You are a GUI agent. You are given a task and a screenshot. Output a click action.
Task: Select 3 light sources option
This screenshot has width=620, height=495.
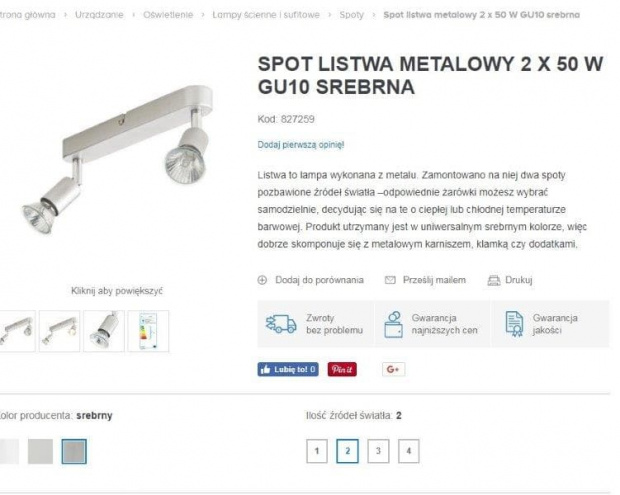tap(378, 451)
